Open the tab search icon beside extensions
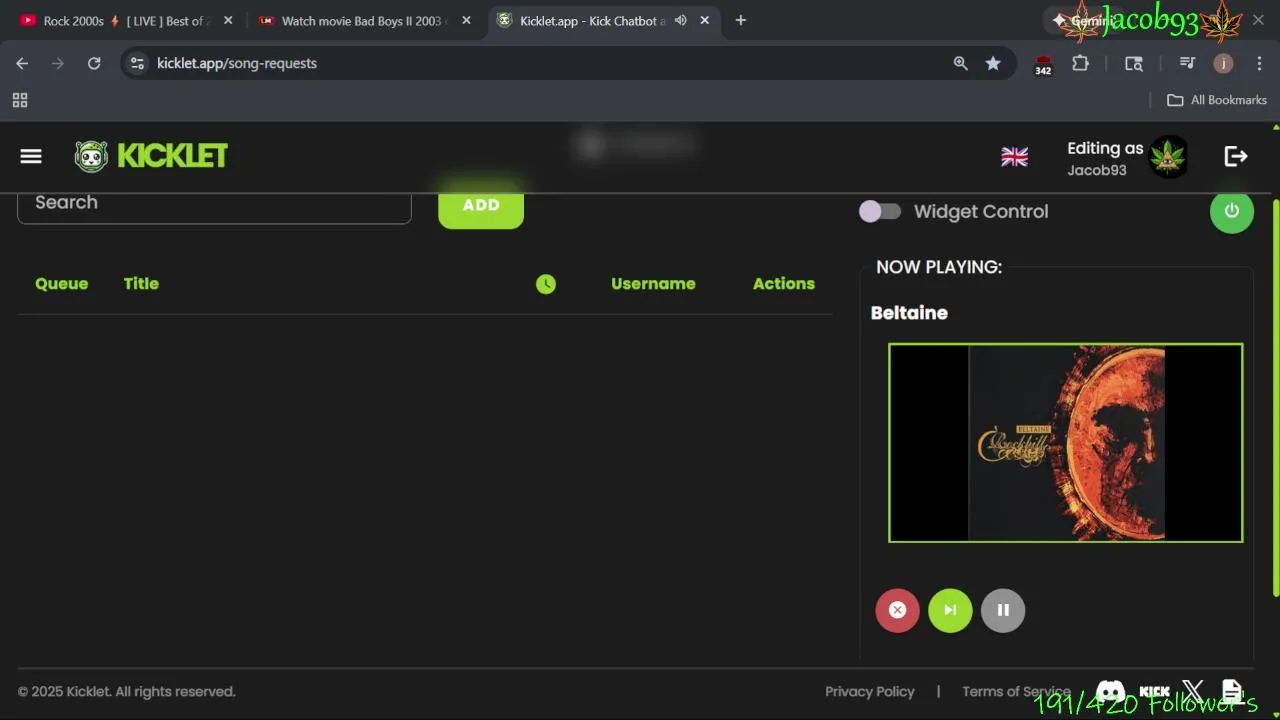The image size is (1280, 720). click(1134, 63)
